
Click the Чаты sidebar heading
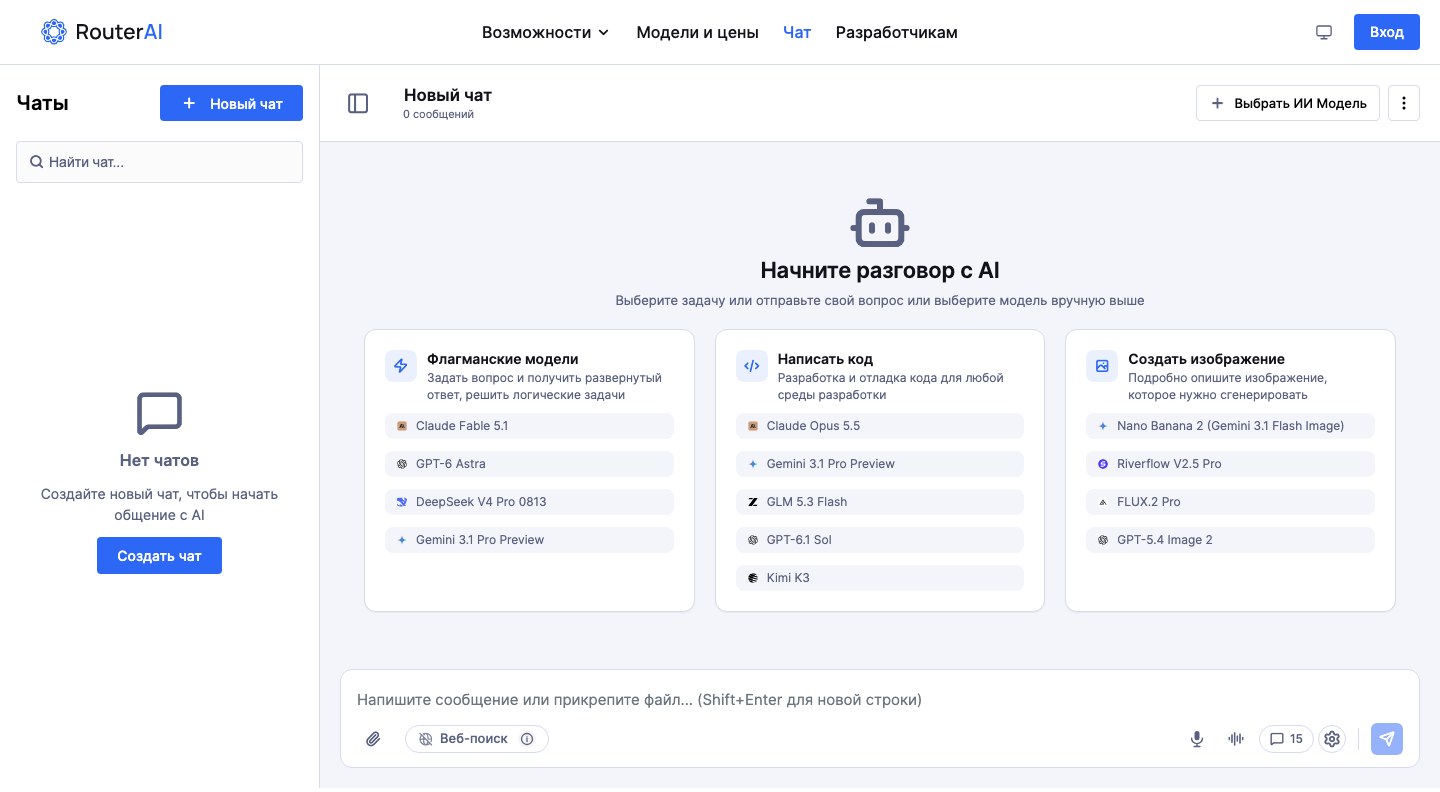coord(43,103)
